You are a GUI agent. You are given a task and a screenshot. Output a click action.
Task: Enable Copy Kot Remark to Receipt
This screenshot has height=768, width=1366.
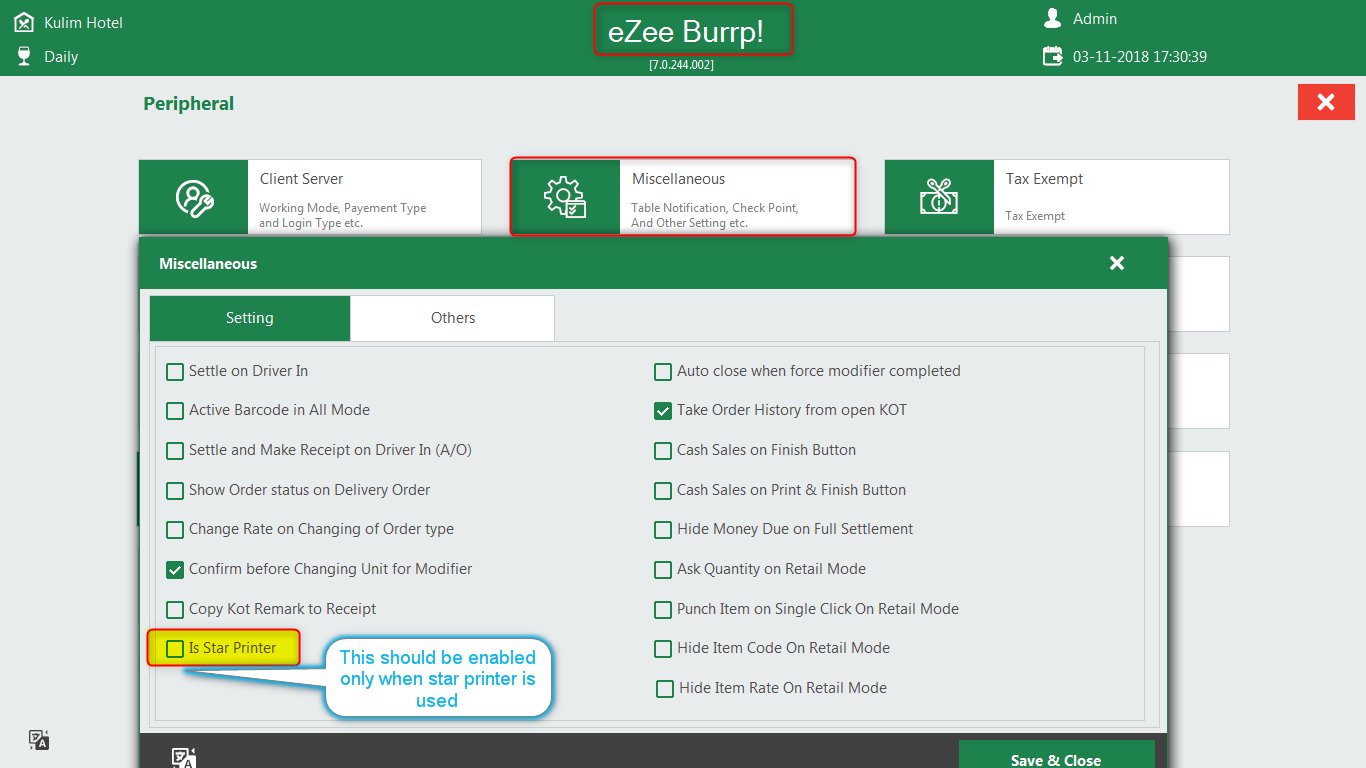click(x=175, y=610)
